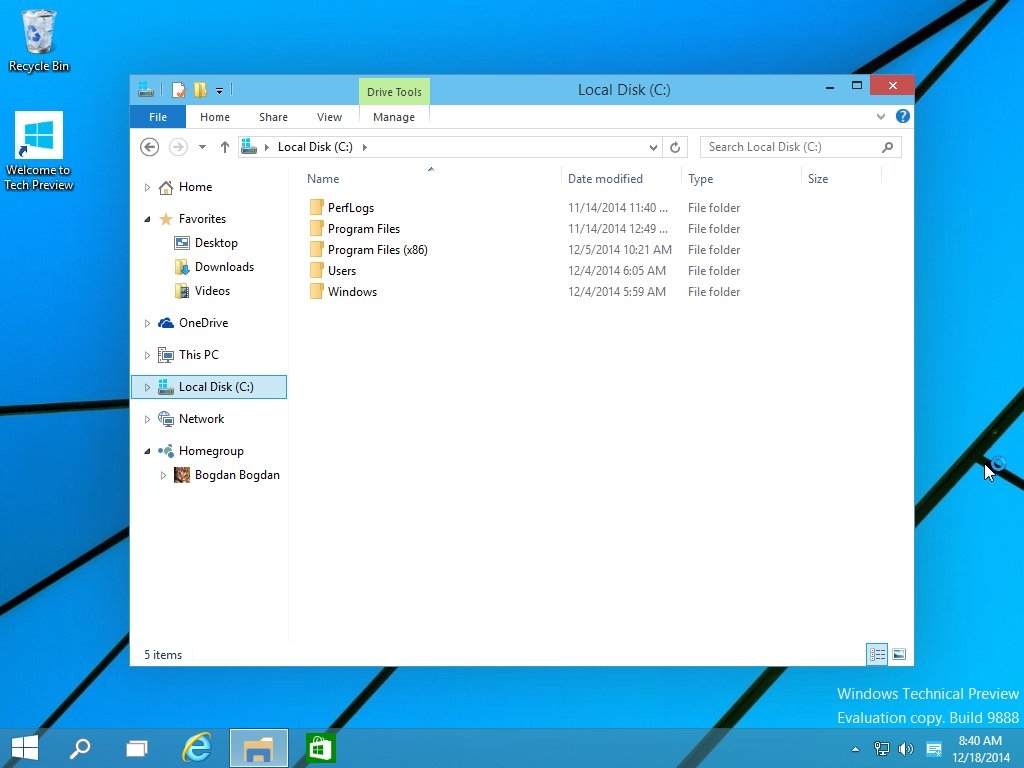Viewport: 1024px width, 768px height.
Task: Switch to Details view layout
Action: click(x=877, y=655)
